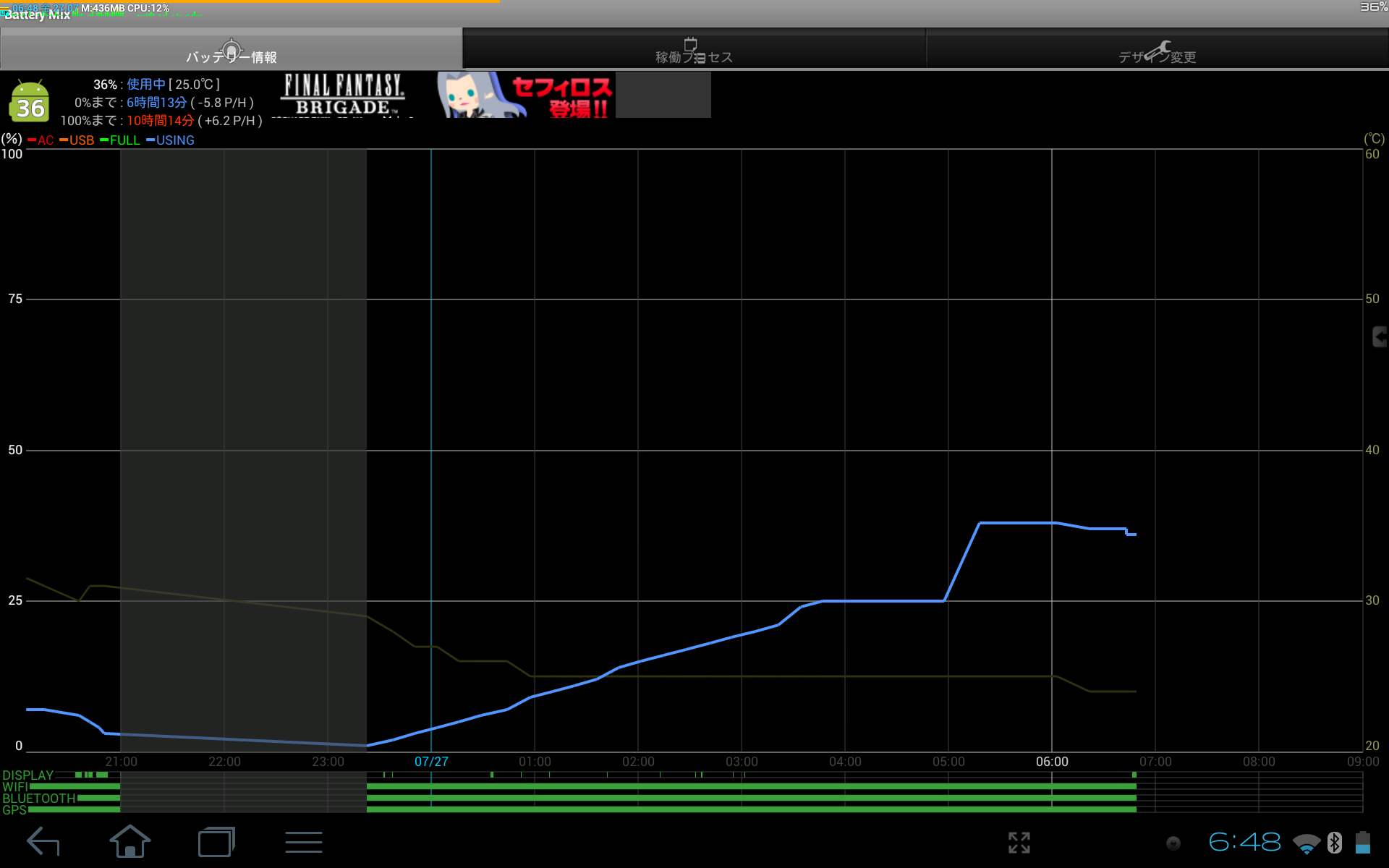Tap the 10時間14分 charge time text

[x=161, y=121]
